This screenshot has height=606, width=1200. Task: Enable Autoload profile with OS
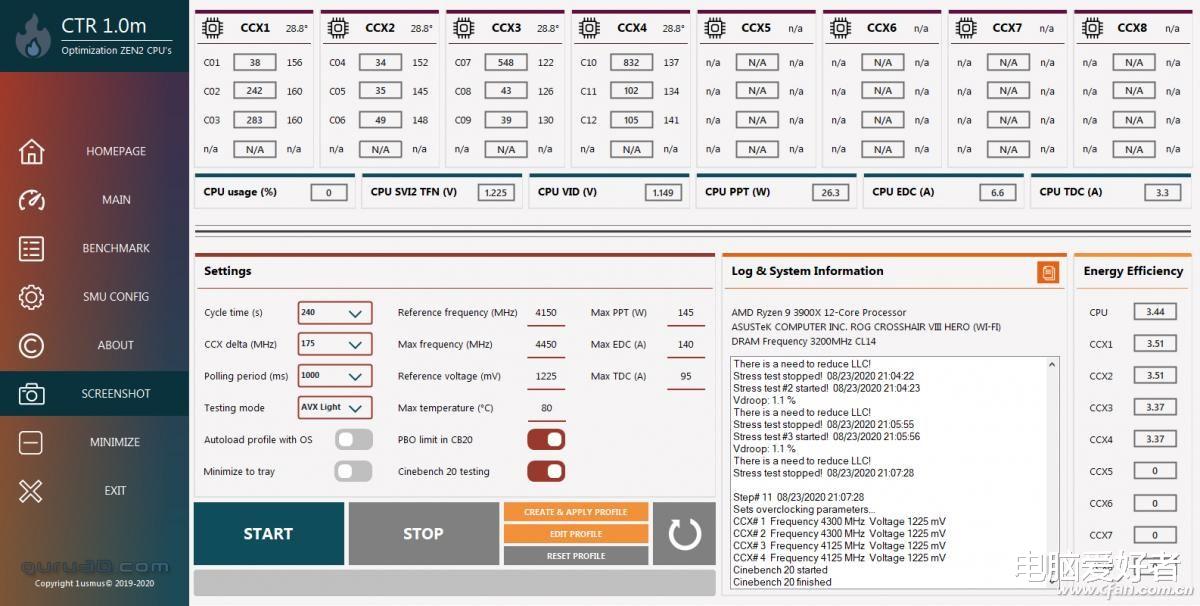click(353, 440)
